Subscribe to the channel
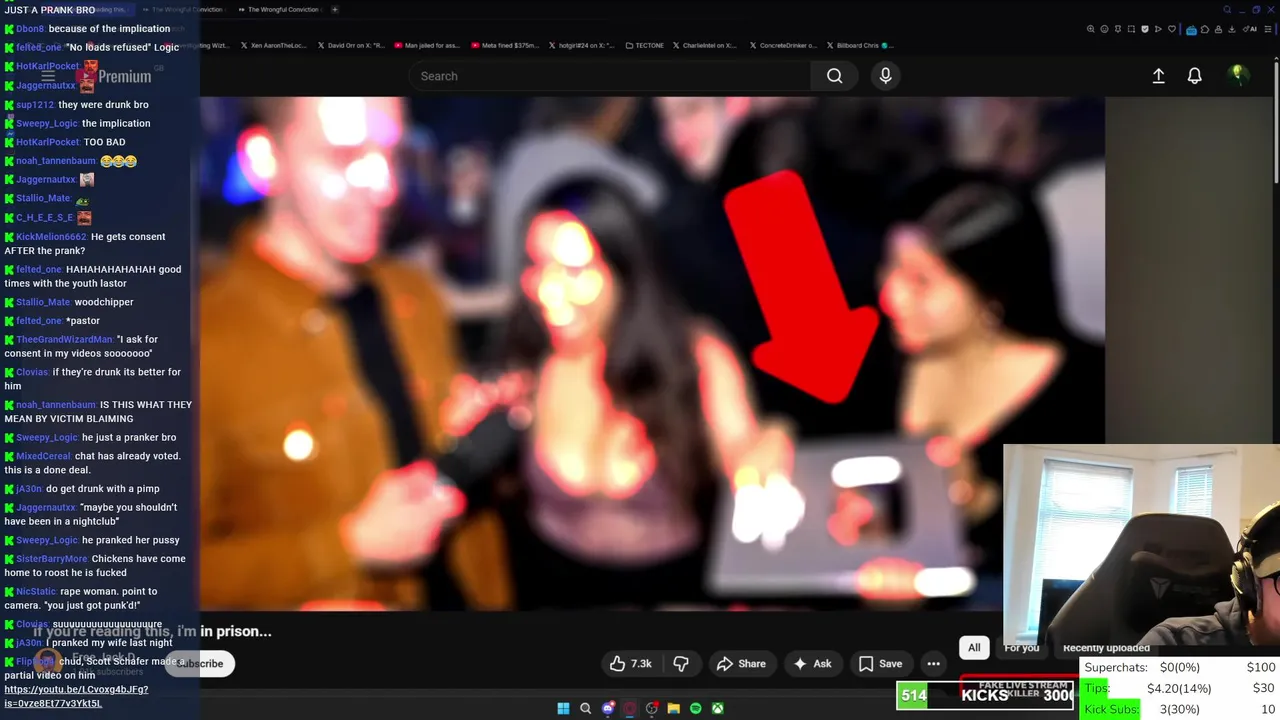Viewport: 1280px width, 720px height. pos(200,663)
